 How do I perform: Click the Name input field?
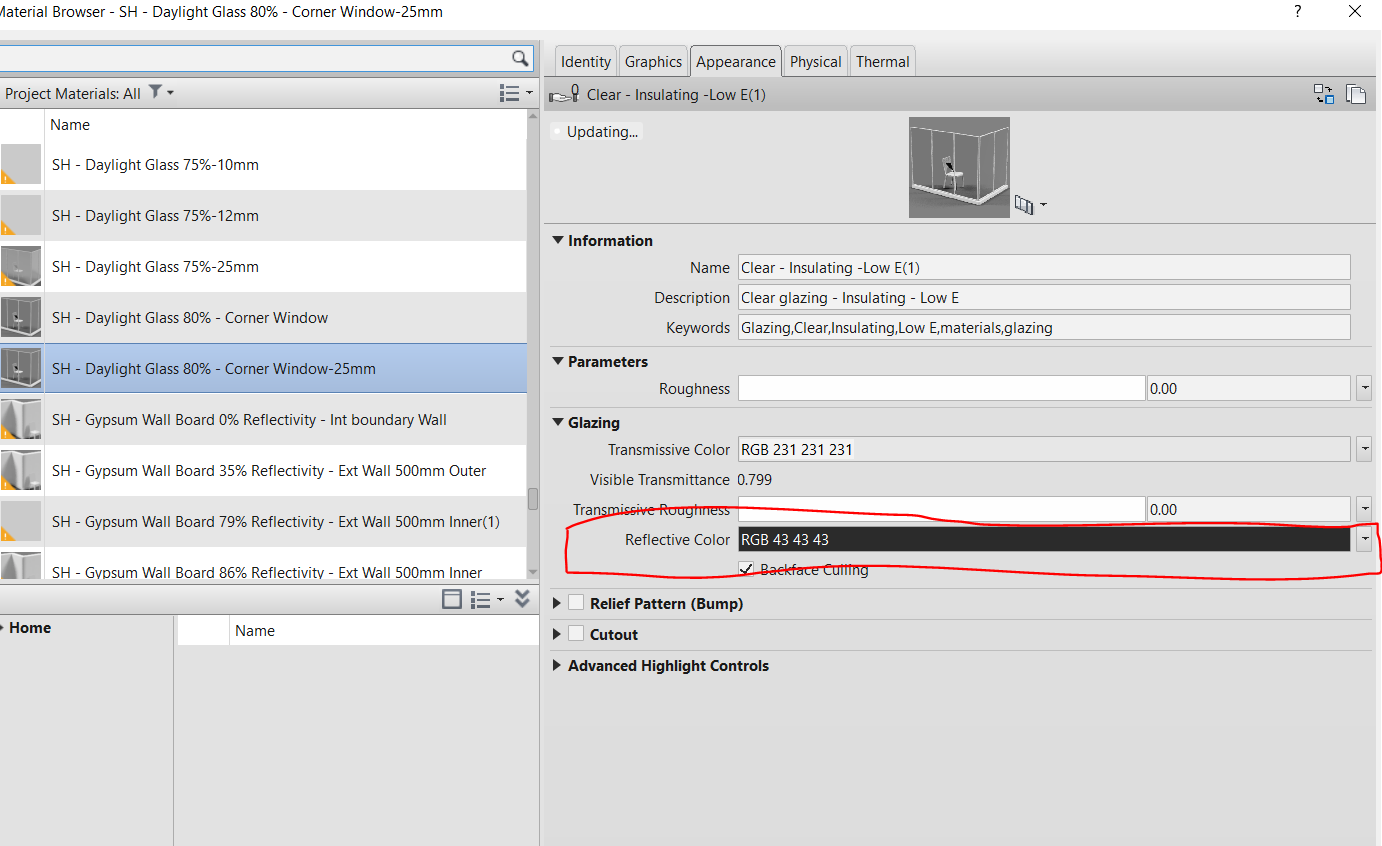click(1044, 267)
